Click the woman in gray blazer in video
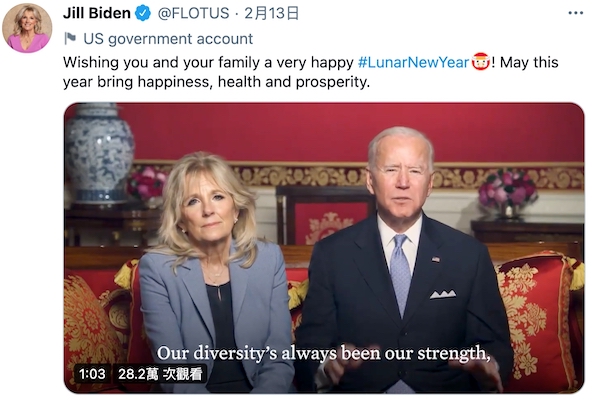 [207, 280]
